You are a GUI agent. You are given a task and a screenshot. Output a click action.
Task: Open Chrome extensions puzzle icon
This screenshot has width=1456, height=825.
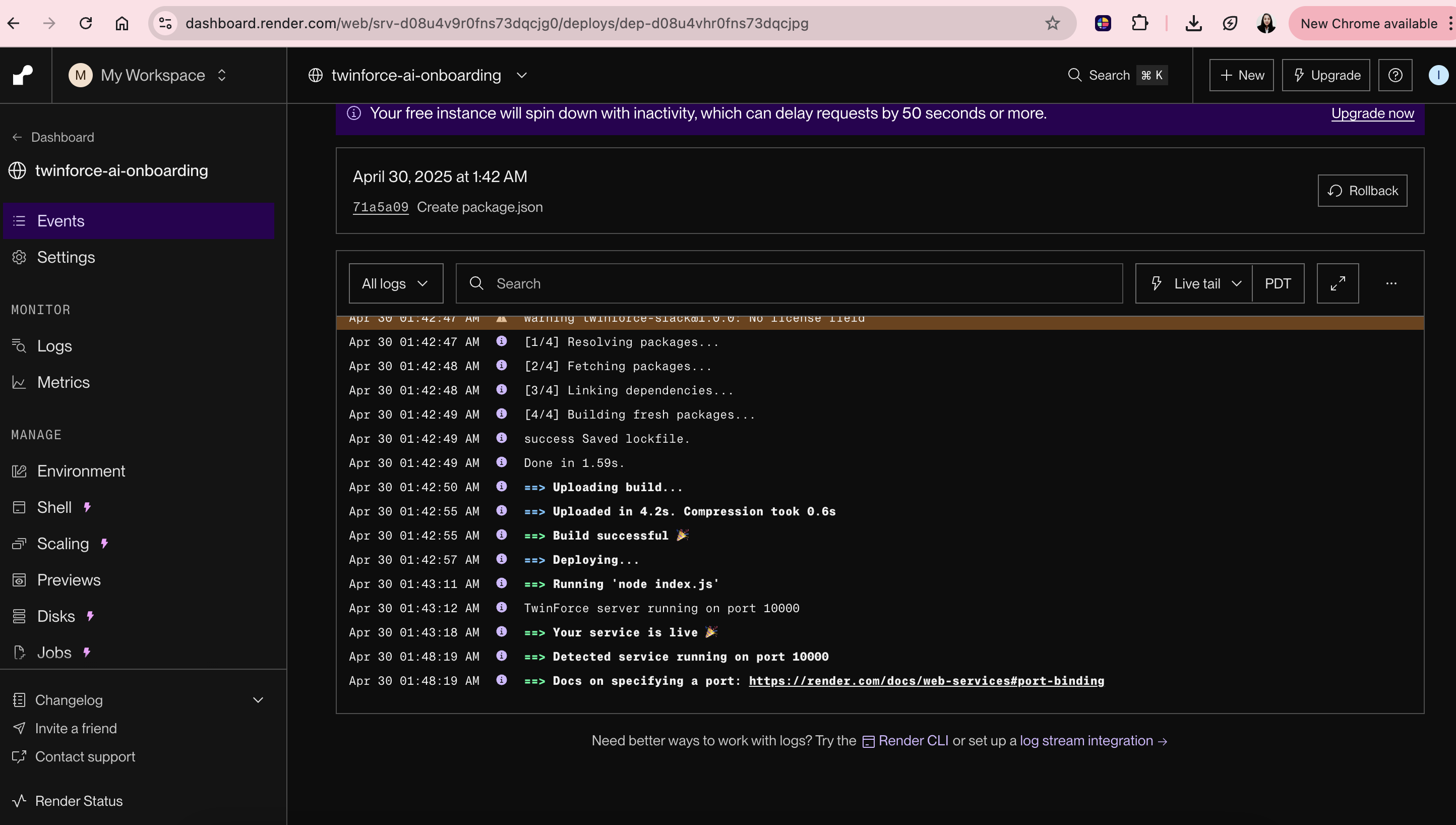pos(1139,23)
